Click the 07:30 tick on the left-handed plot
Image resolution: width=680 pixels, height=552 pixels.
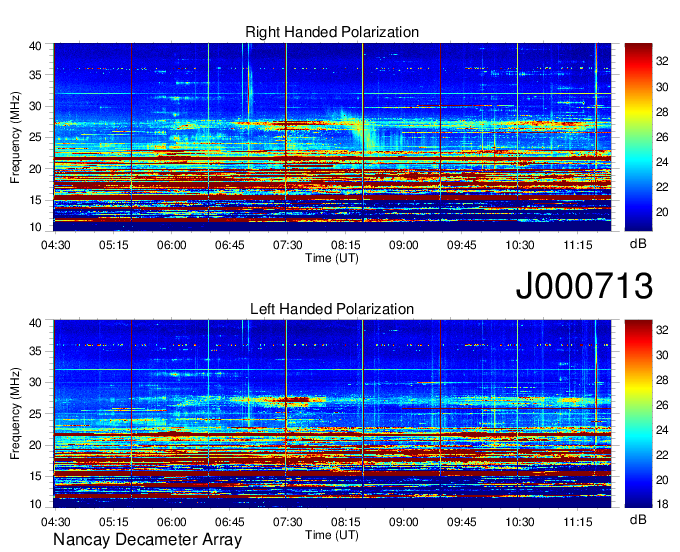click(x=288, y=522)
